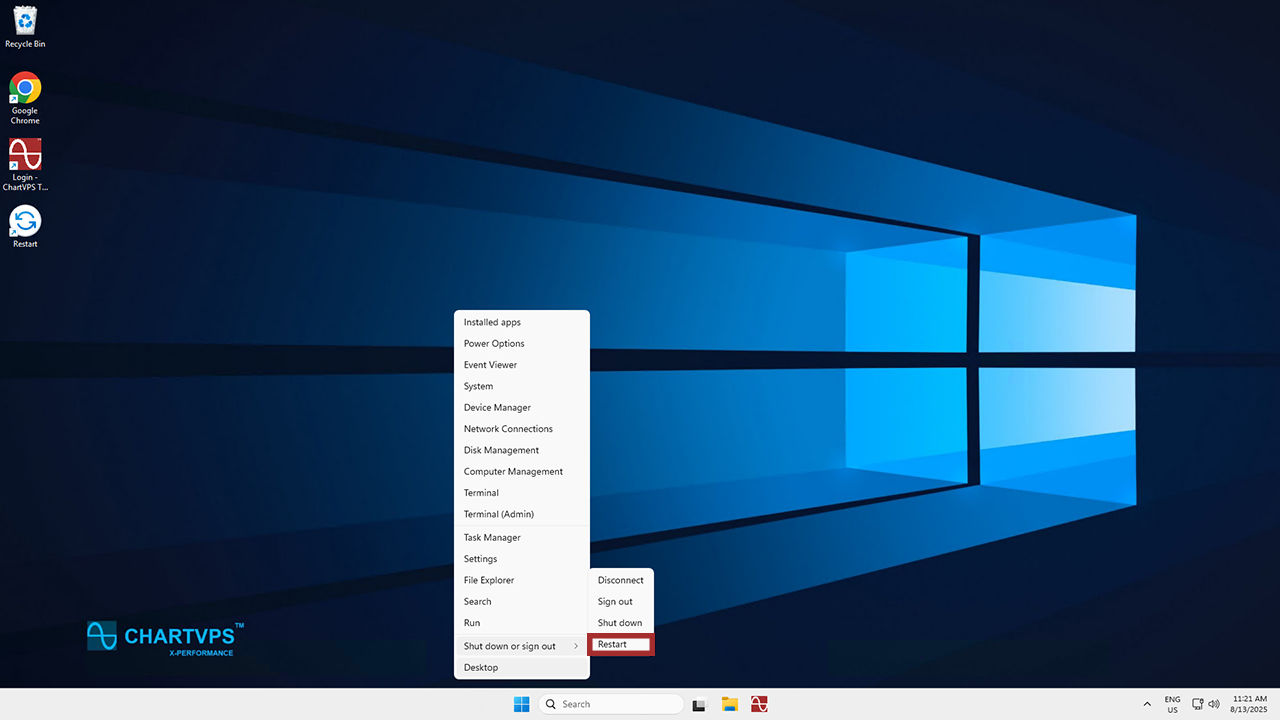Viewport: 1280px width, 720px height.
Task: Open the ENG US language switcher
Action: click(1172, 704)
